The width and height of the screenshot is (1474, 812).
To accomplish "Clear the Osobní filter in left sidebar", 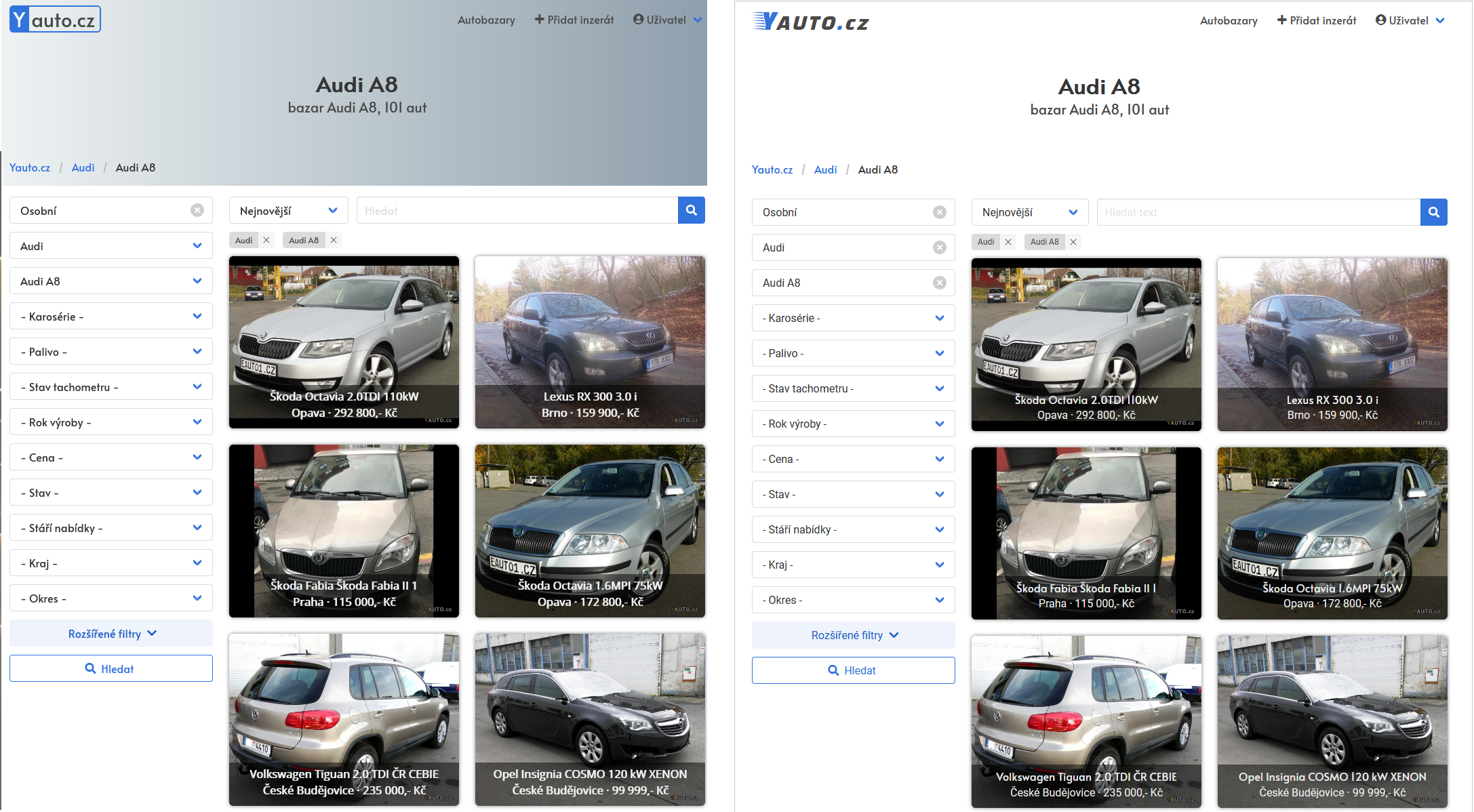I will (x=197, y=210).
